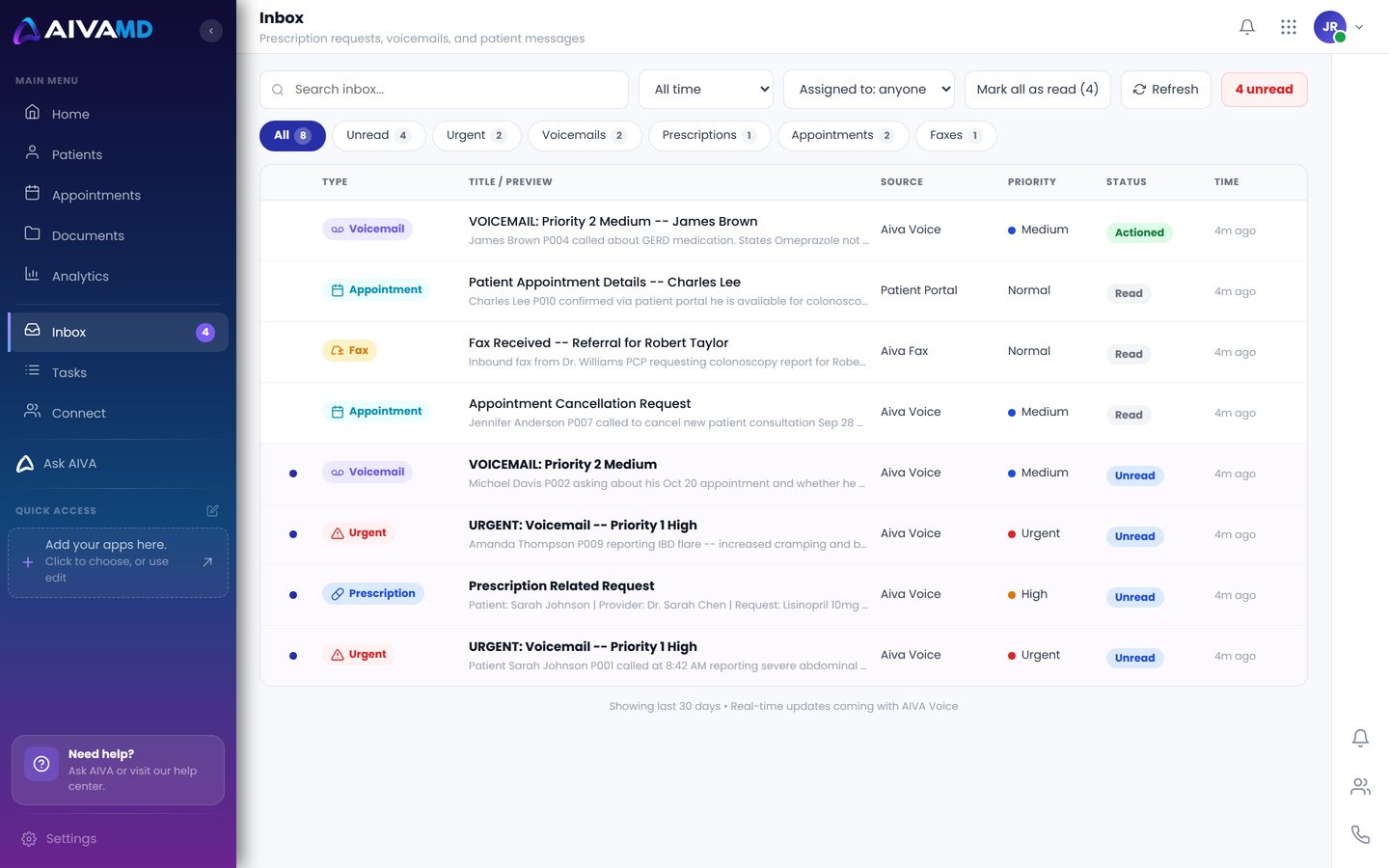Click the Search inbox field

(444, 90)
